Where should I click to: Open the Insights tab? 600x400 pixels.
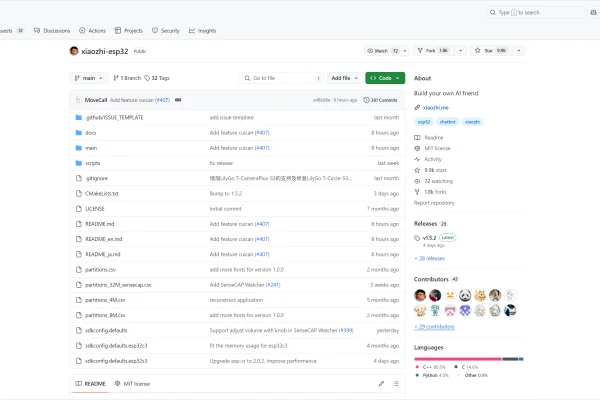click(202, 31)
